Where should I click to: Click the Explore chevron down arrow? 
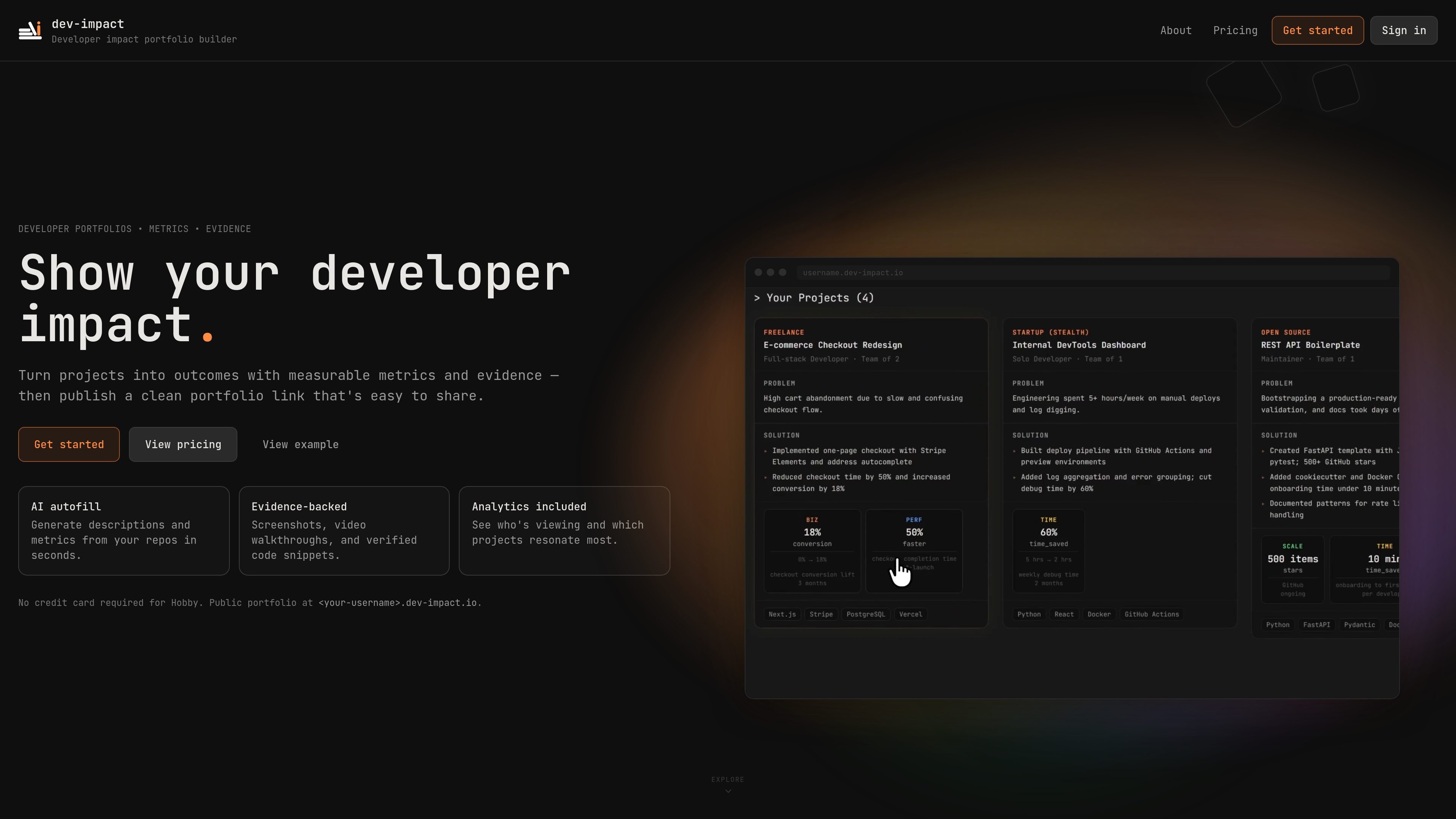coord(728,791)
